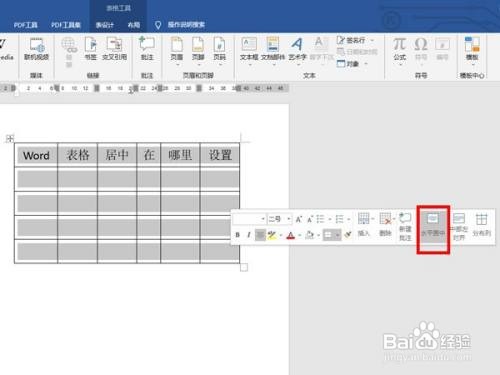Screen dimensions: 500x375
Task: Click the table cell containing 设置
Action: [220, 155]
